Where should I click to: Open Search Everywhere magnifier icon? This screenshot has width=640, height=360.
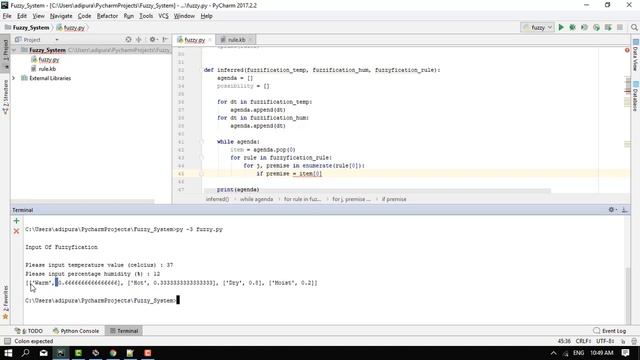point(634,27)
